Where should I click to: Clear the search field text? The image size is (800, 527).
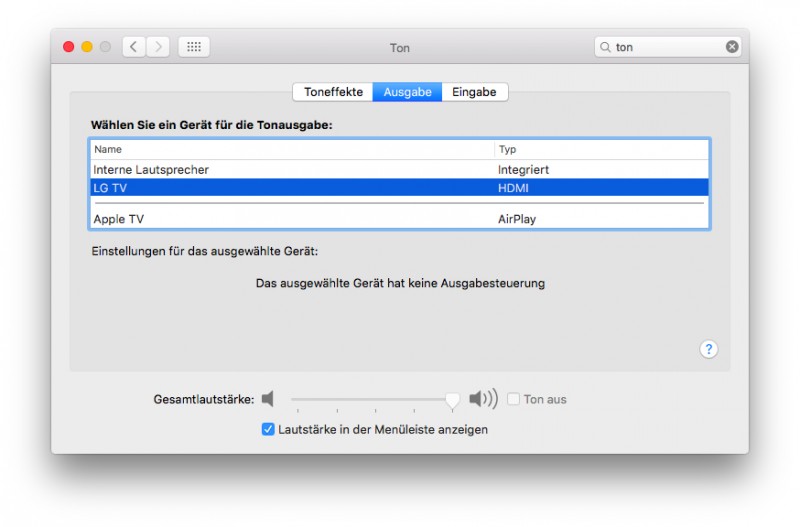[x=732, y=47]
